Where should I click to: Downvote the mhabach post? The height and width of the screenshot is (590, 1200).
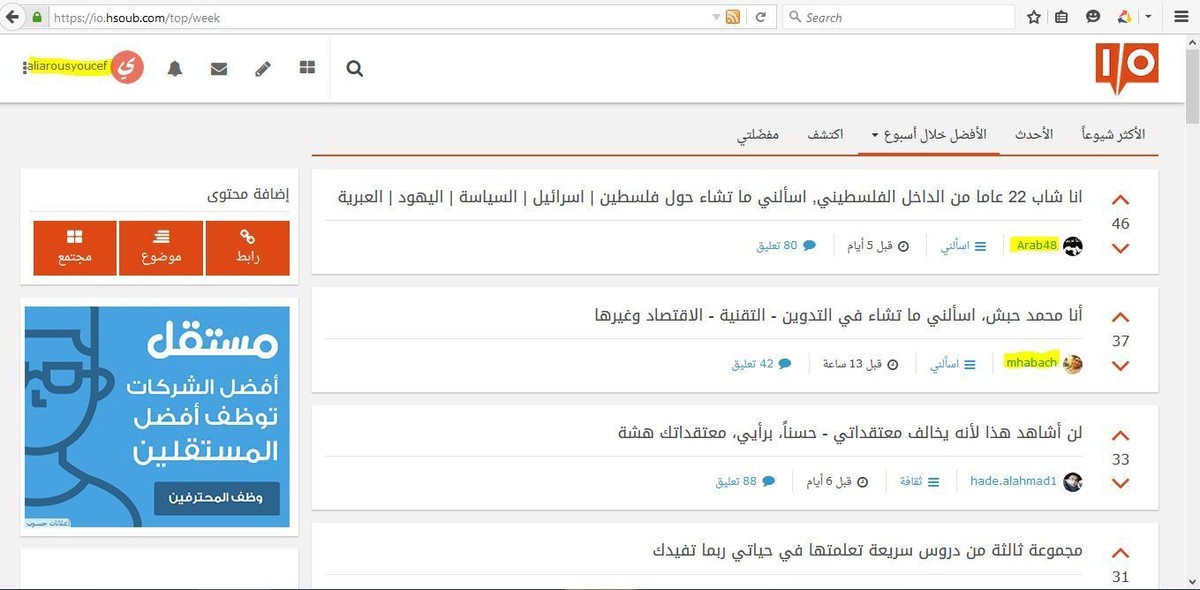(1120, 366)
